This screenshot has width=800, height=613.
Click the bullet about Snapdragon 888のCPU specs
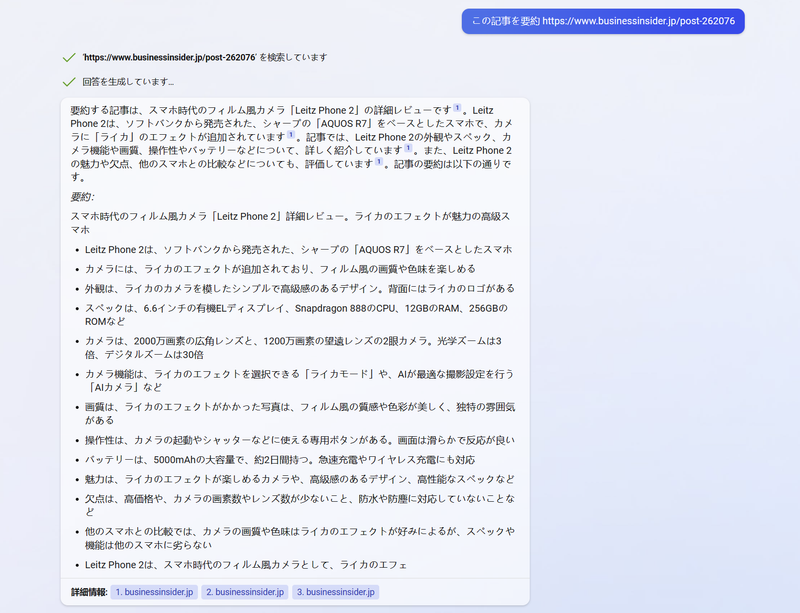296,315
